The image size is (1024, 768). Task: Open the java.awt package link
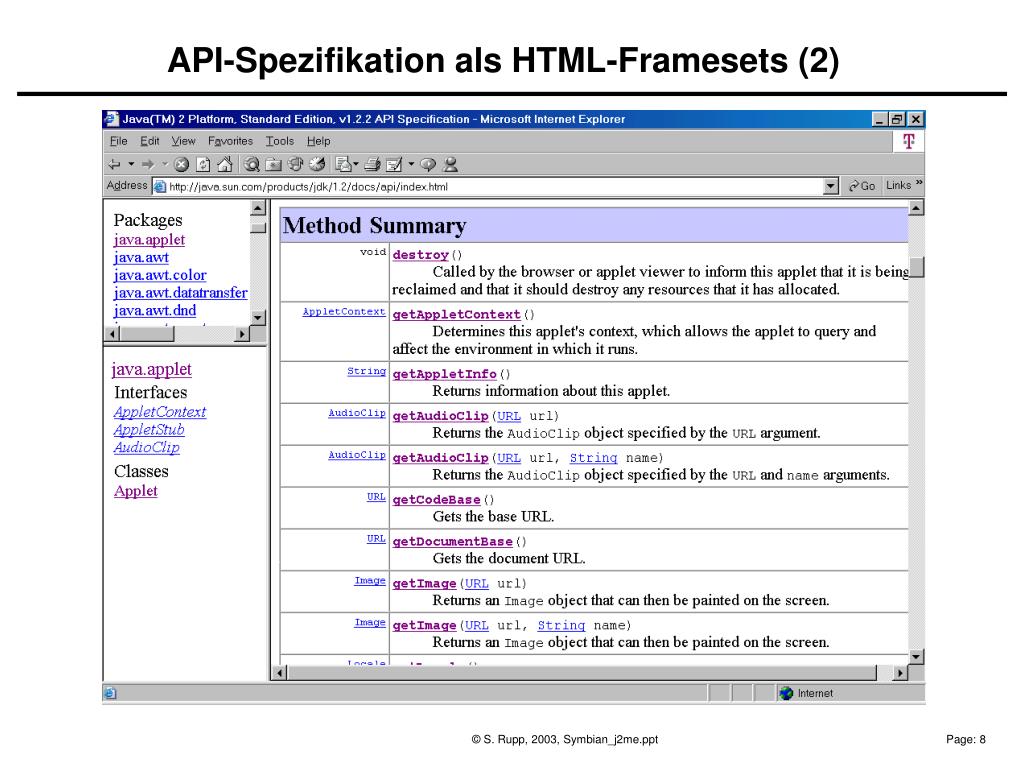tap(141, 257)
